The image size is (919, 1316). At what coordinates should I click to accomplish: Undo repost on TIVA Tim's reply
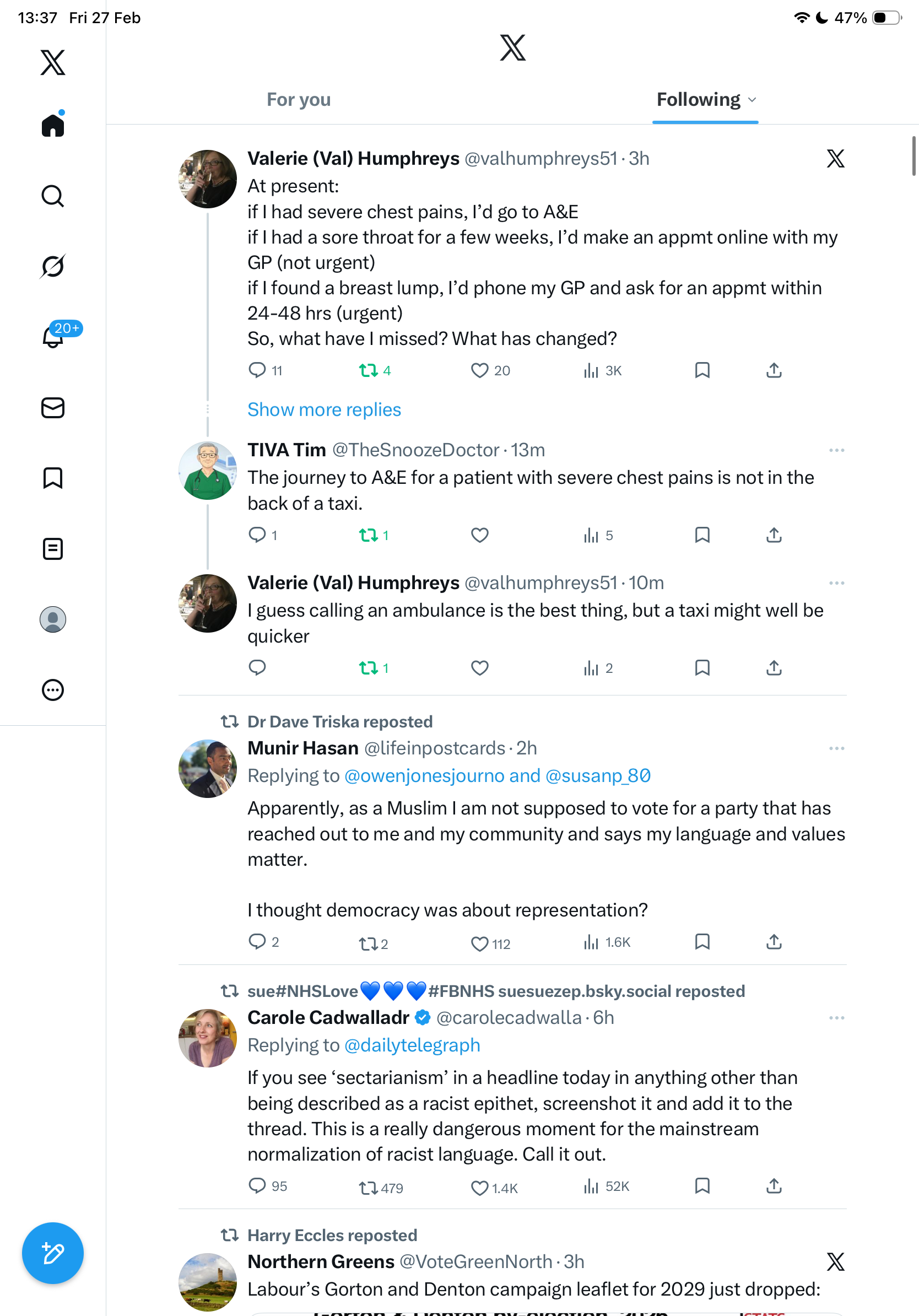(x=368, y=535)
